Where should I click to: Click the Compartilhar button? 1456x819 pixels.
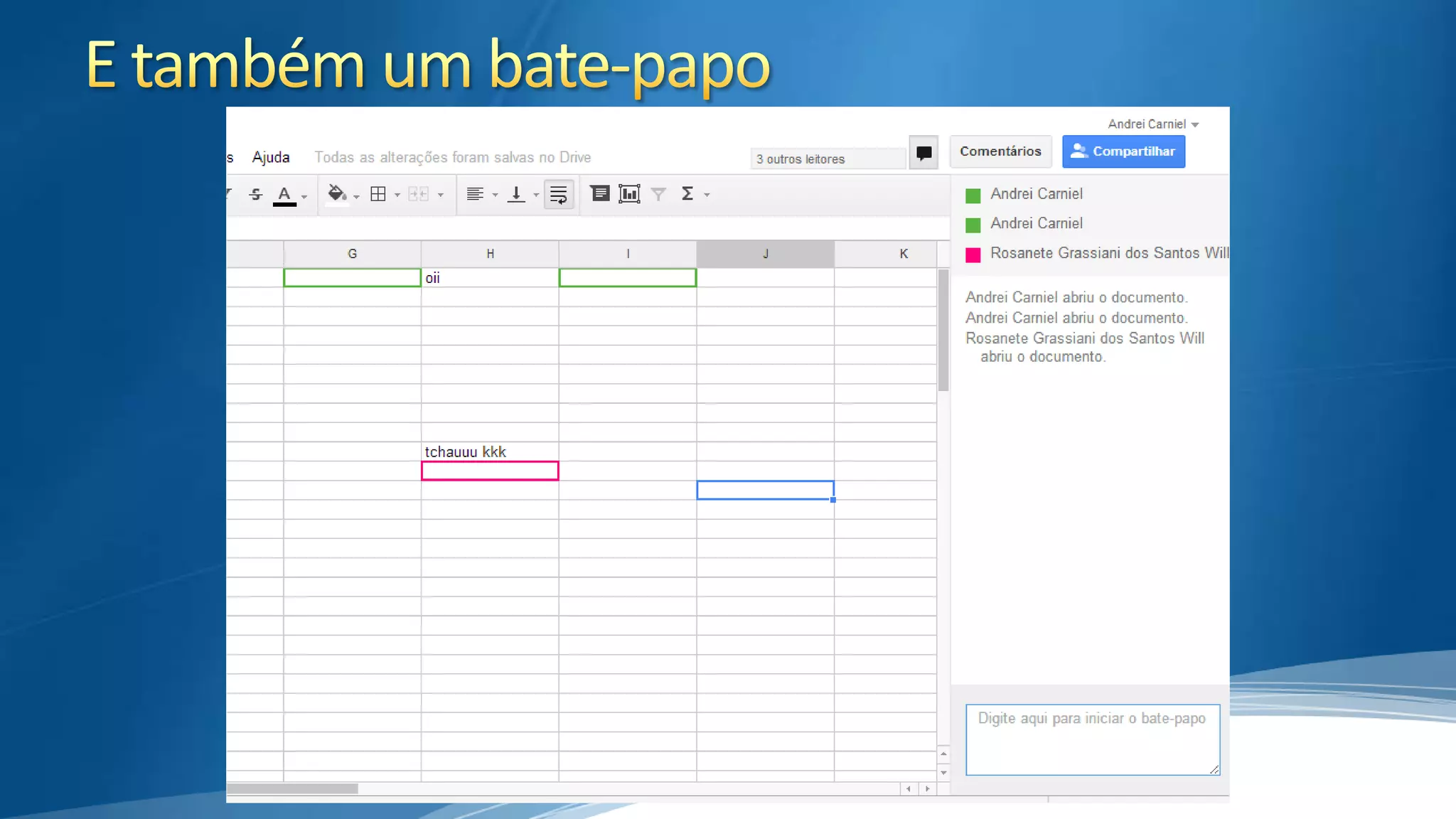pyautogui.click(x=1123, y=151)
